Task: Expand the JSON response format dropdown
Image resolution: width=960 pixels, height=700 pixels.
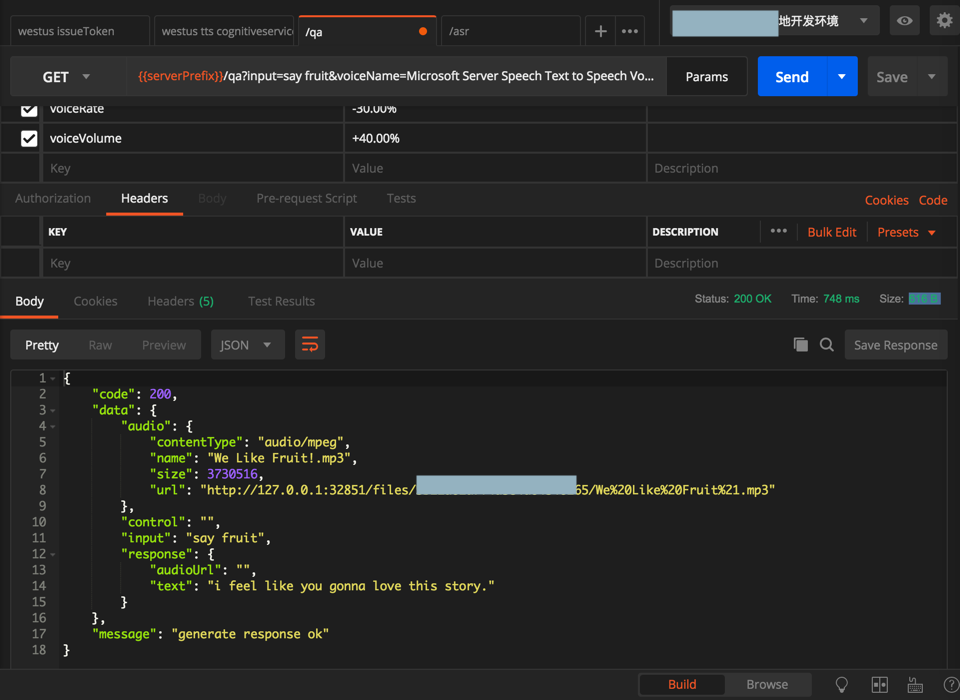Action: tap(247, 345)
